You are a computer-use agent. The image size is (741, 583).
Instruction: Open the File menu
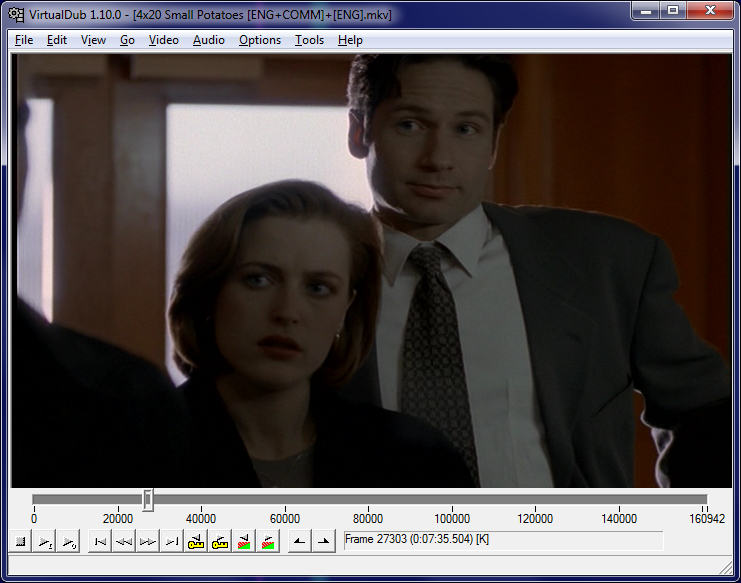24,40
